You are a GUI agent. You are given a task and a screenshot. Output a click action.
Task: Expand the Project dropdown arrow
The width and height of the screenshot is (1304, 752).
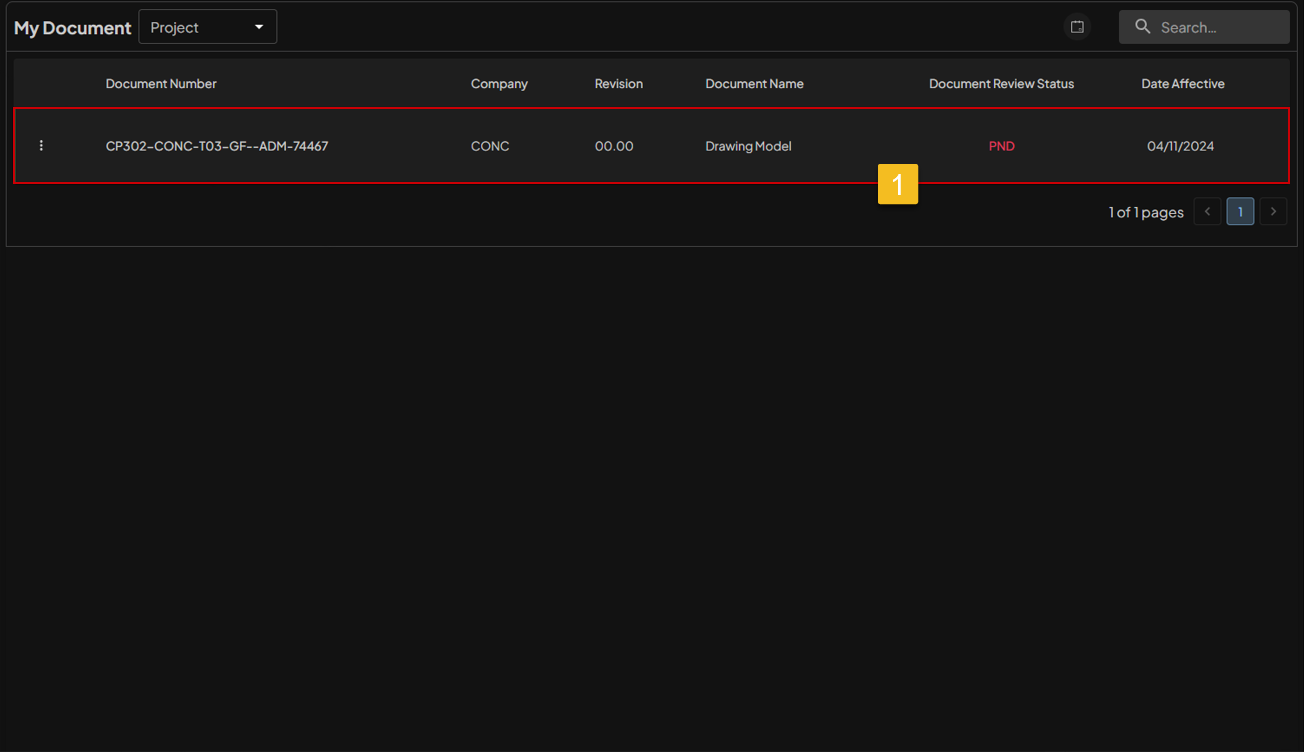tap(259, 27)
